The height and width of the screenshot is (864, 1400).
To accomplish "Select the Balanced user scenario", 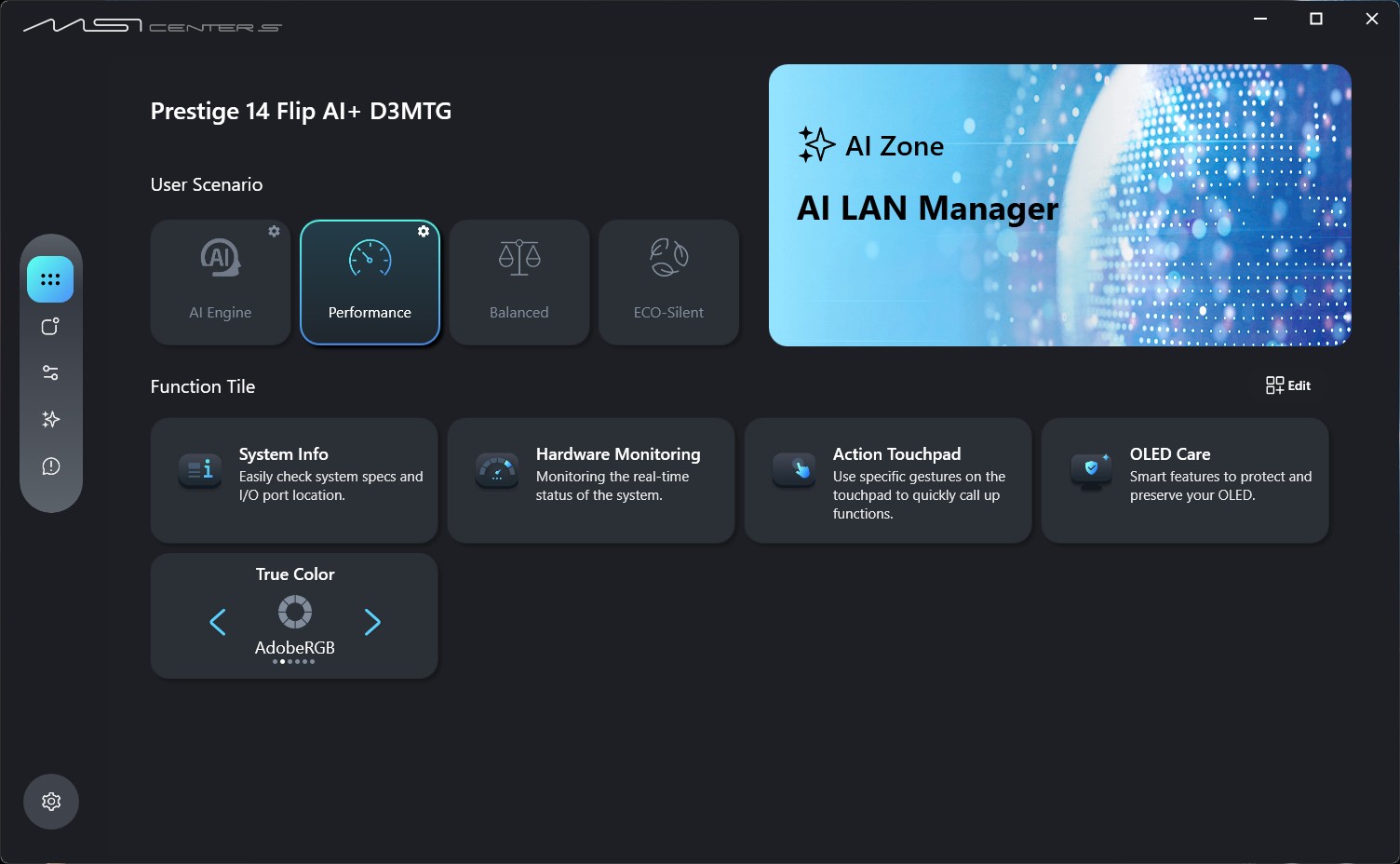I will pos(519,283).
